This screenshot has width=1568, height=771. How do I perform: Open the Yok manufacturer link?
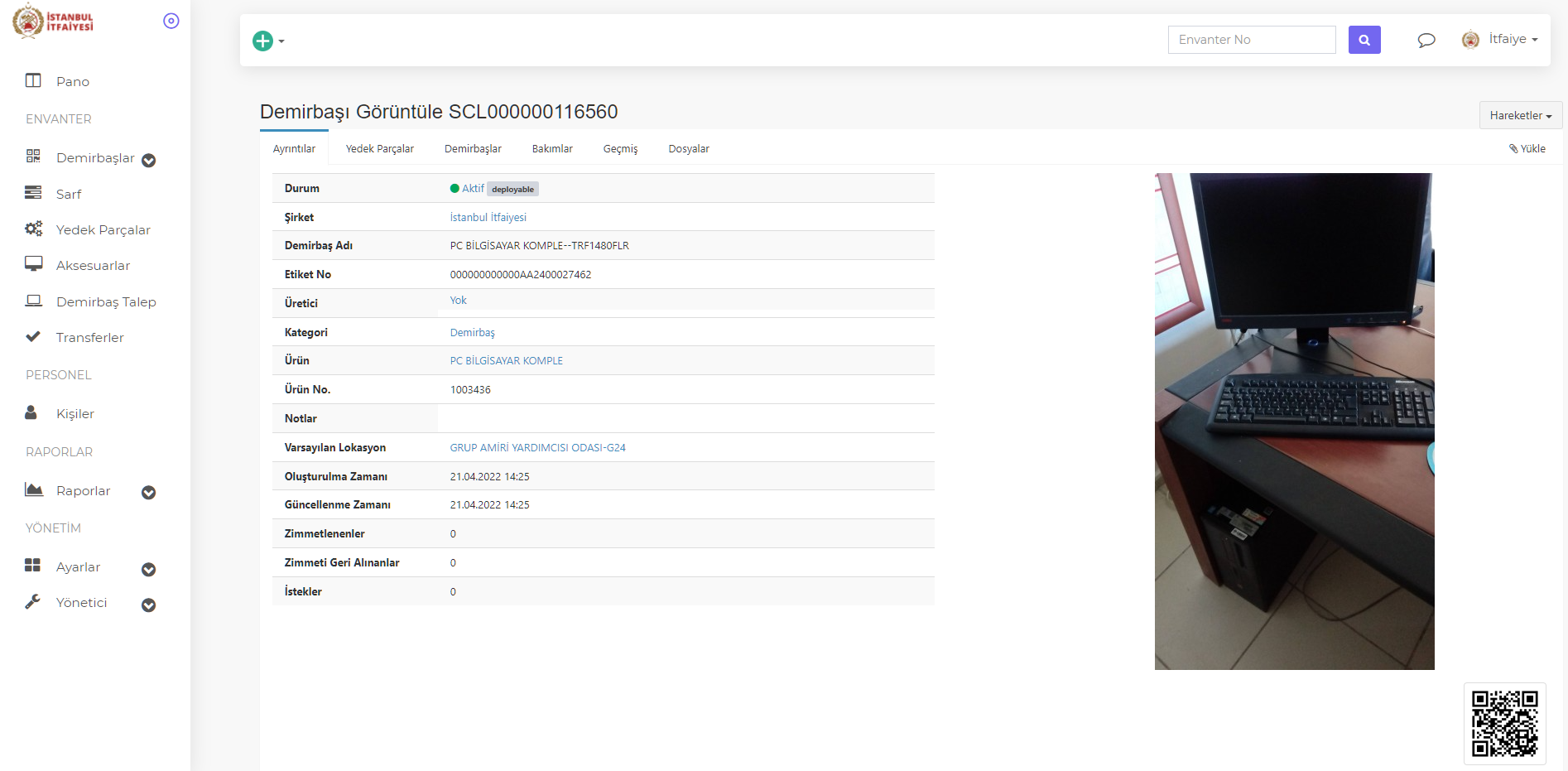(x=458, y=300)
